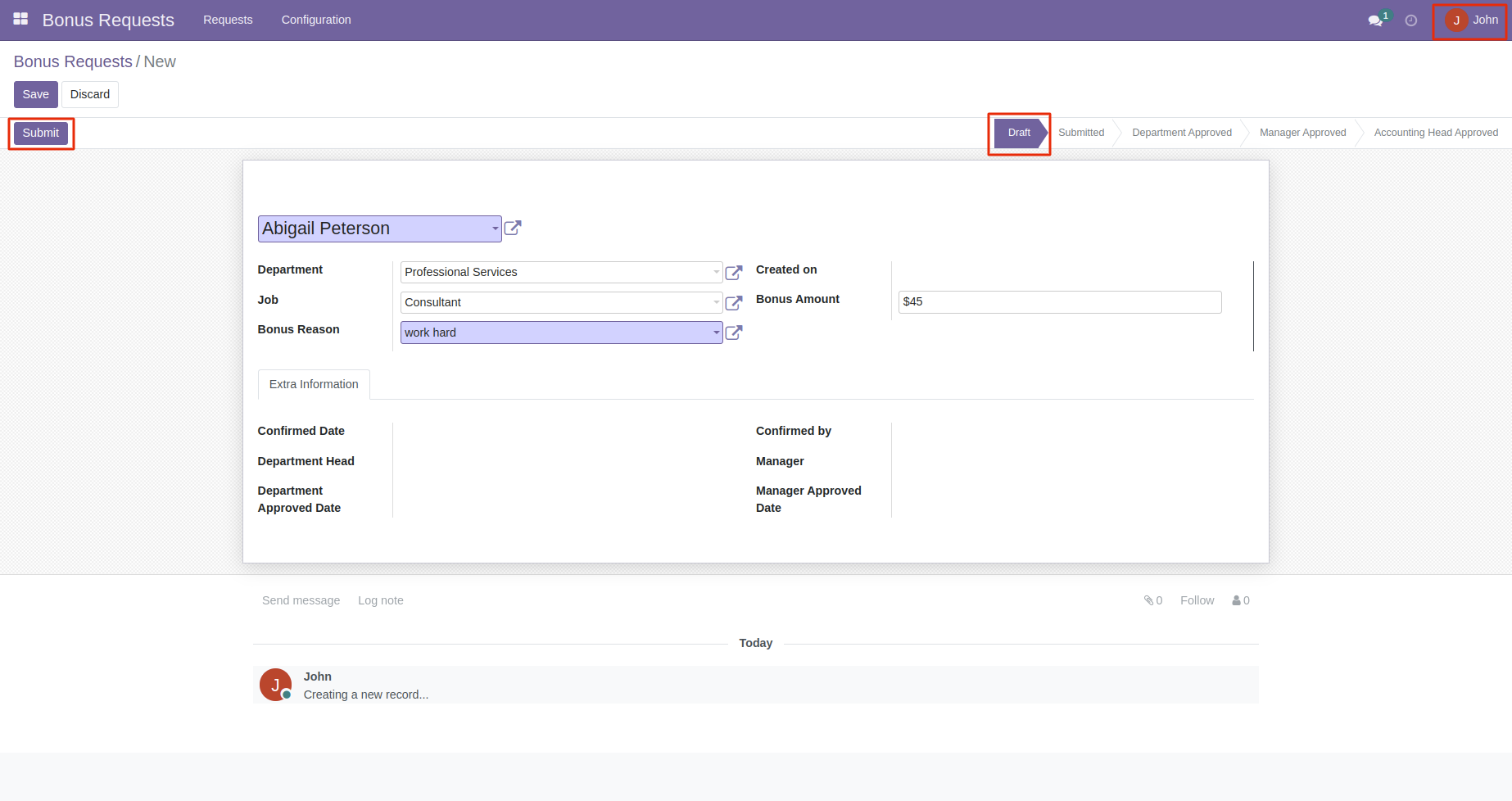The width and height of the screenshot is (1512, 801).
Task: Expand the Bonus Reason dropdown
Action: 717,333
